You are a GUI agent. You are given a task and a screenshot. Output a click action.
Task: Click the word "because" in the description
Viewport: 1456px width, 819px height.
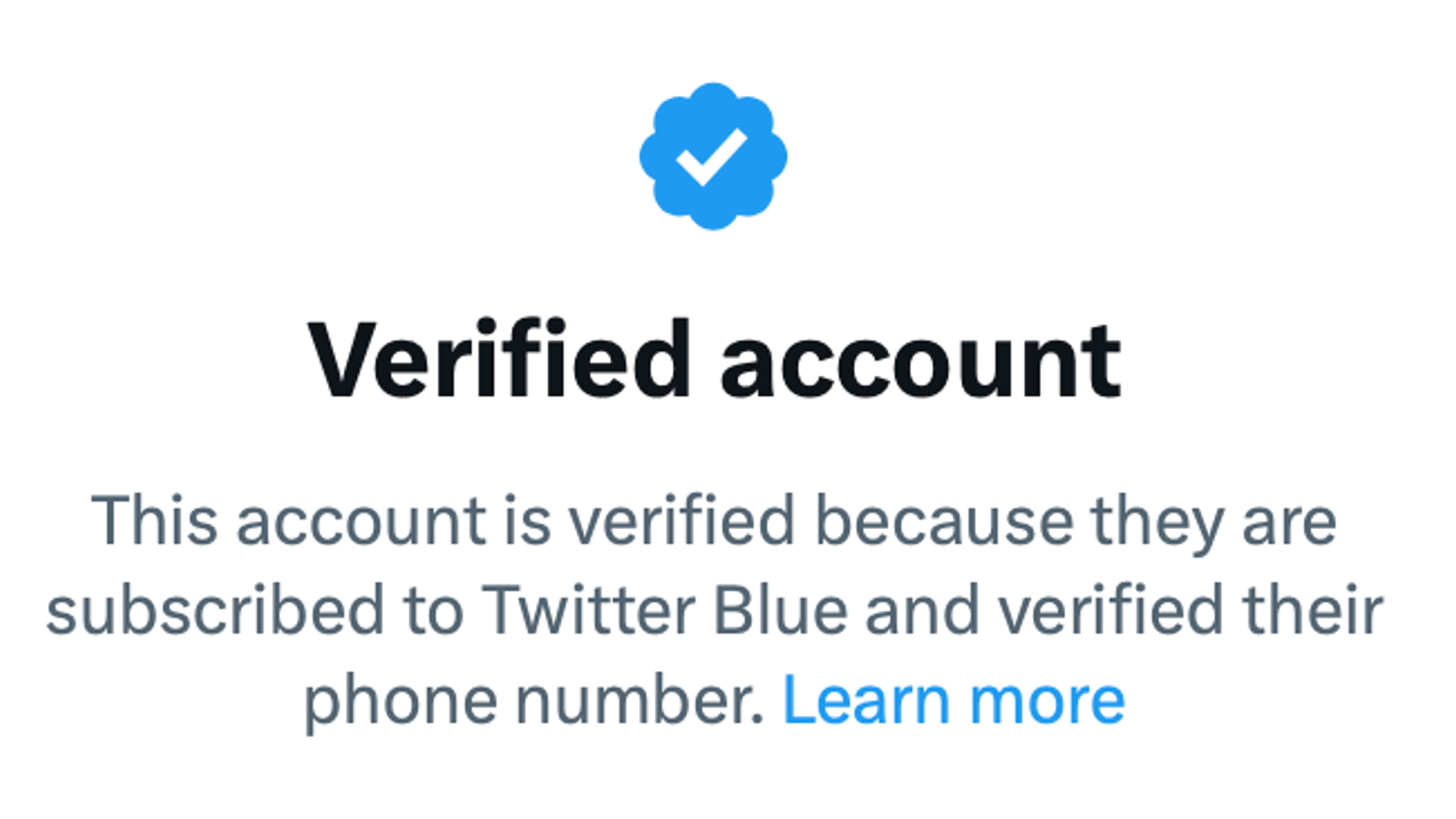click(944, 521)
